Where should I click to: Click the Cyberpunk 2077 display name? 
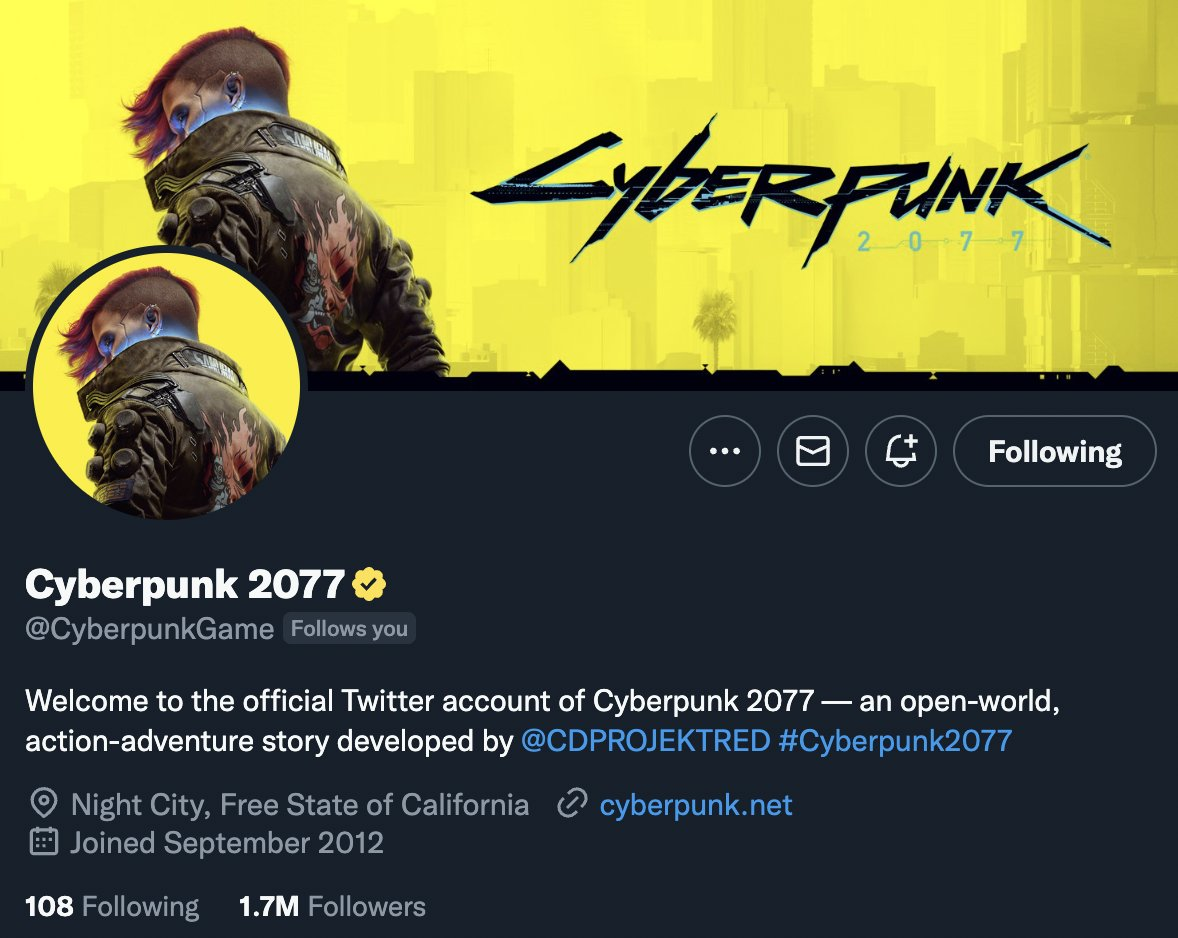click(x=185, y=584)
